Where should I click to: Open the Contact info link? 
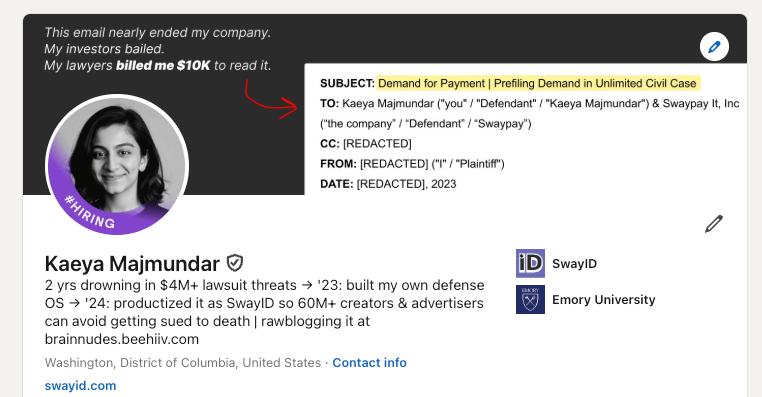pyautogui.click(x=369, y=363)
